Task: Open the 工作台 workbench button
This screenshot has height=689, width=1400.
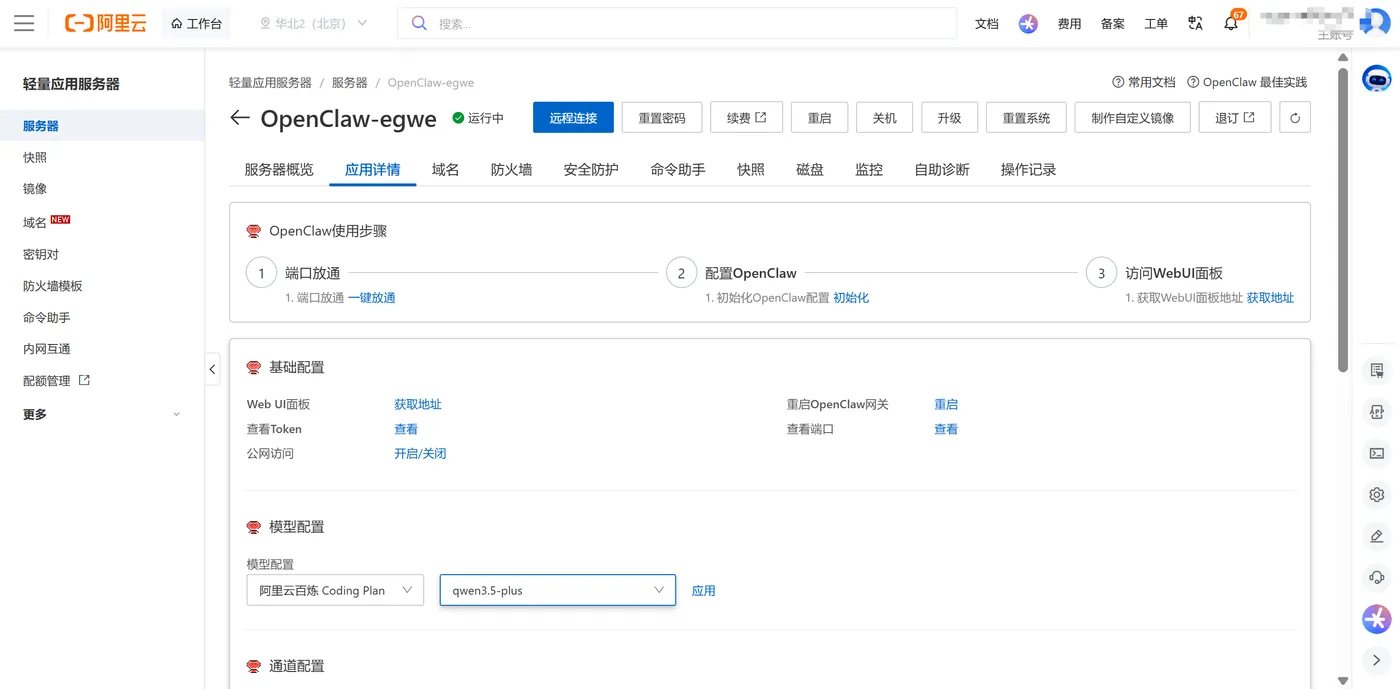Action: 196,23
